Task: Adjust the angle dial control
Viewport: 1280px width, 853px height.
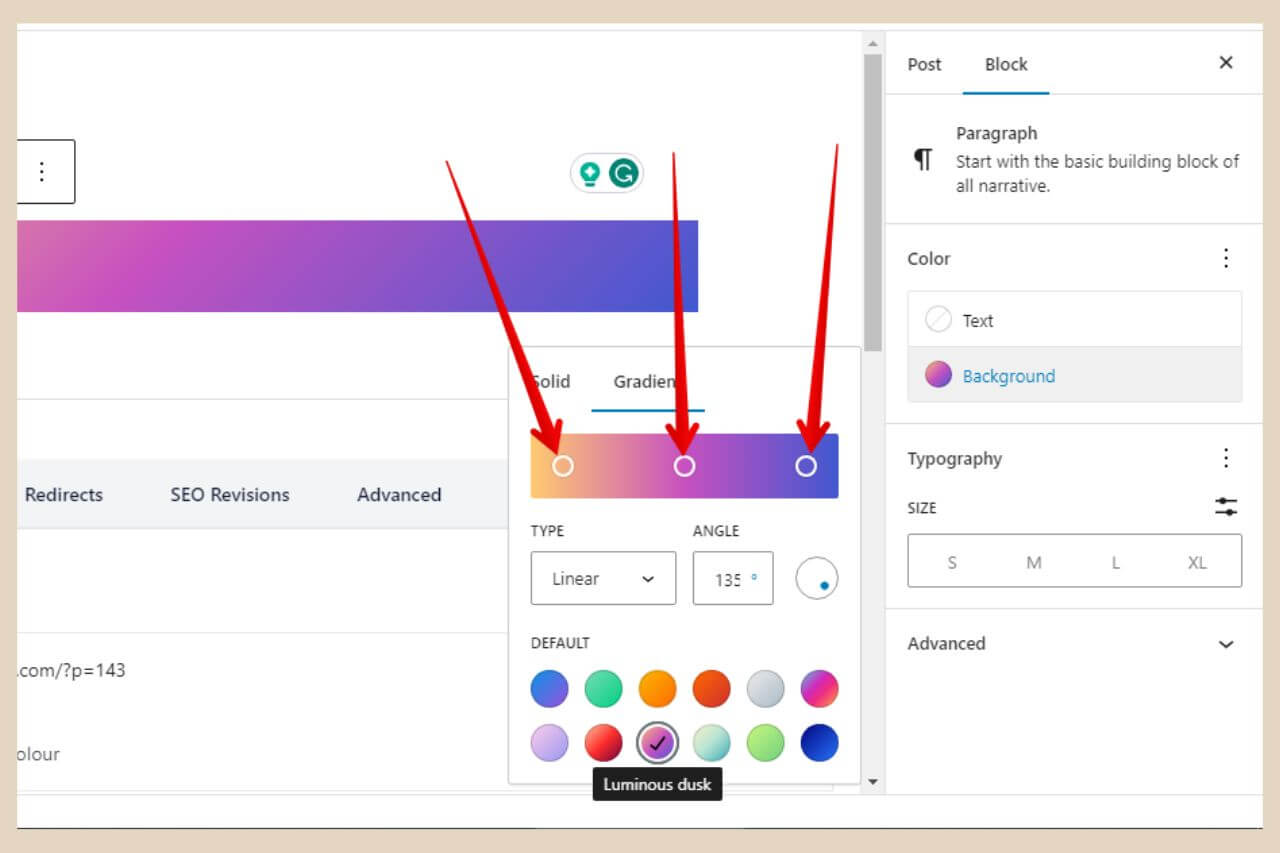Action: 817,578
